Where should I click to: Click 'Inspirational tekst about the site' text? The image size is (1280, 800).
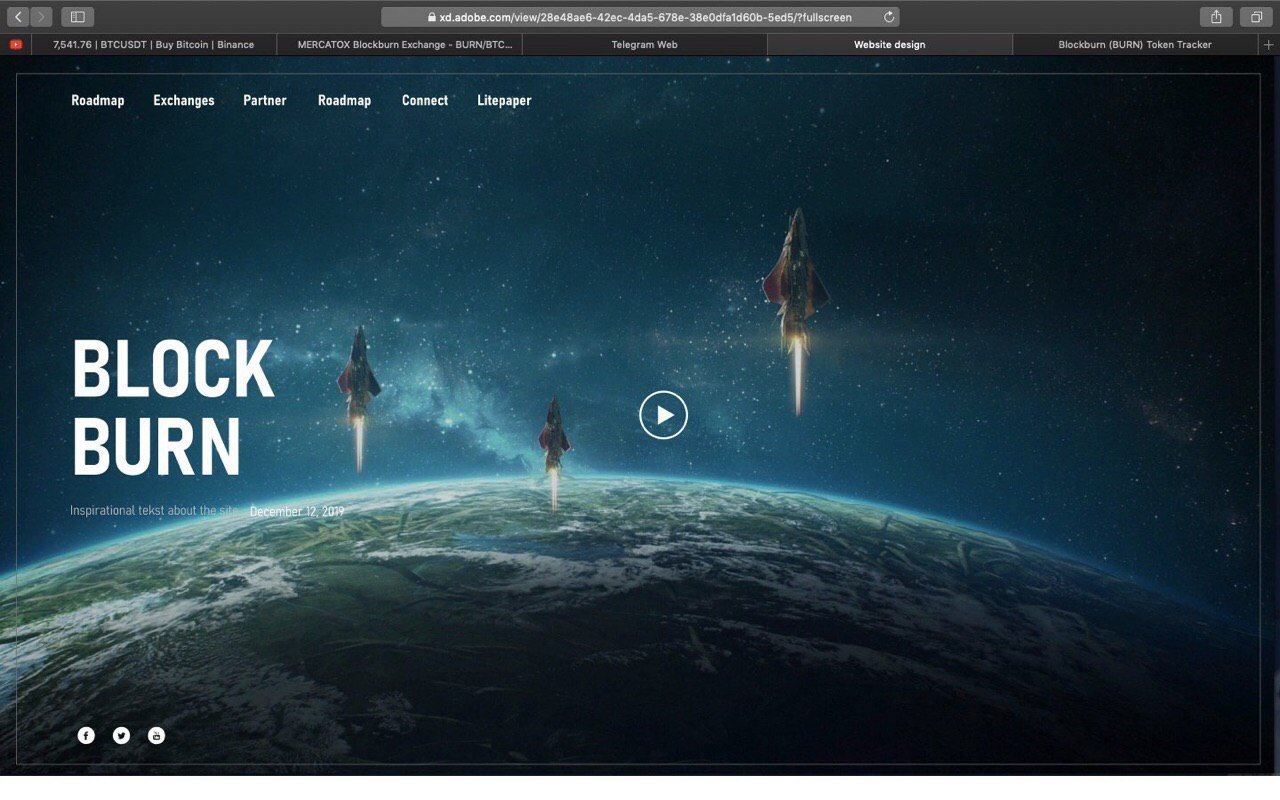(x=154, y=511)
